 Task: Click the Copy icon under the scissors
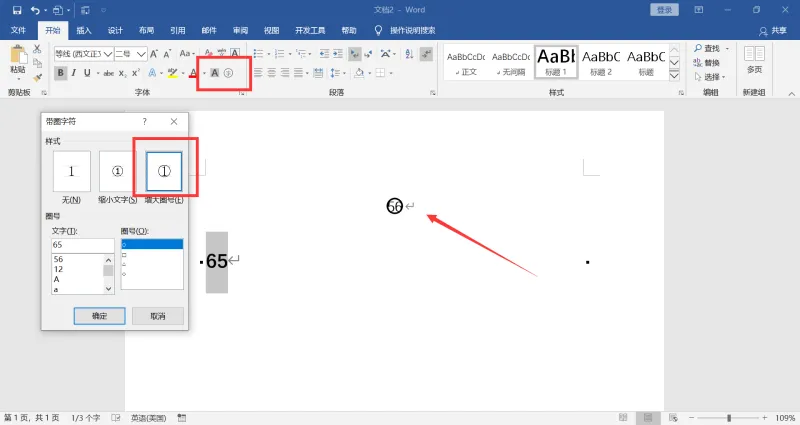tap(37, 63)
